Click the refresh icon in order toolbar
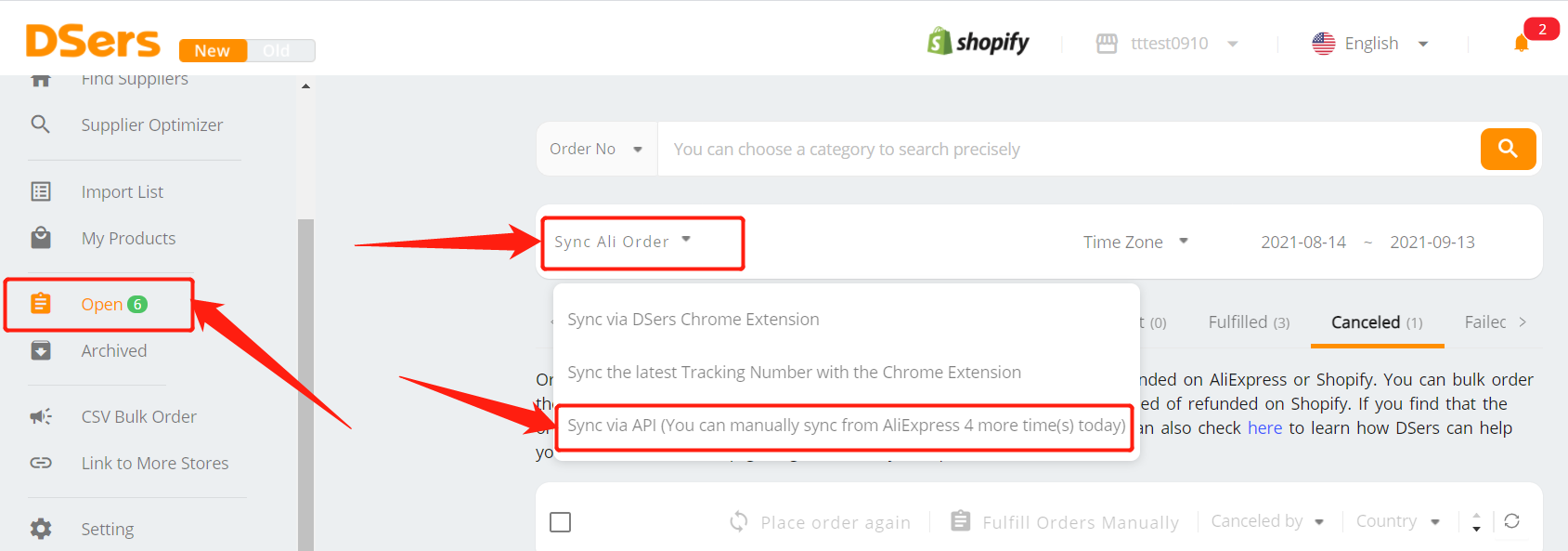This screenshot has height=551, width=1568. 1511,521
